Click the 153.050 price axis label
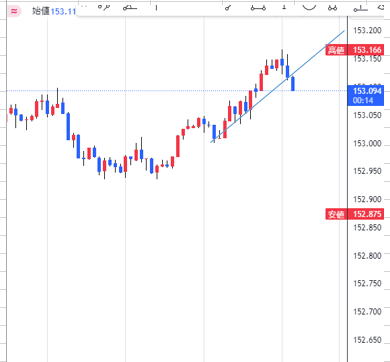Viewport: 390px width, 362px height. pos(367,115)
